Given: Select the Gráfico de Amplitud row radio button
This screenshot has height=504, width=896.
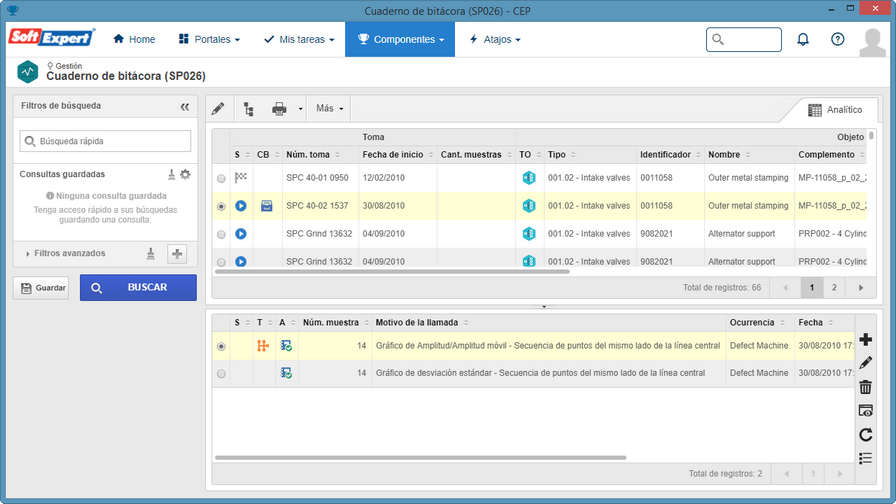Looking at the screenshot, I should 221,346.
